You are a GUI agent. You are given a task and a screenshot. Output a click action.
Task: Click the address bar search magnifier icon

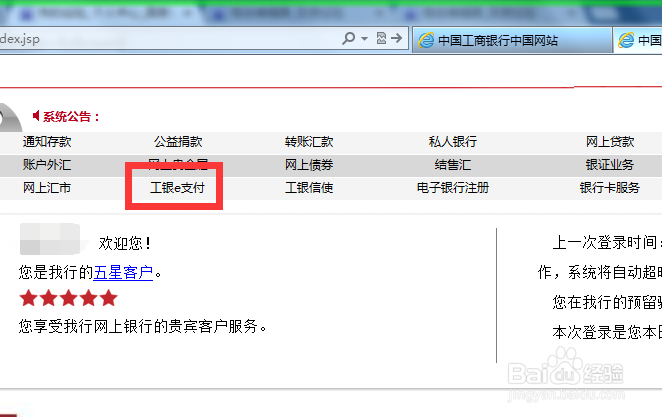click(349, 38)
